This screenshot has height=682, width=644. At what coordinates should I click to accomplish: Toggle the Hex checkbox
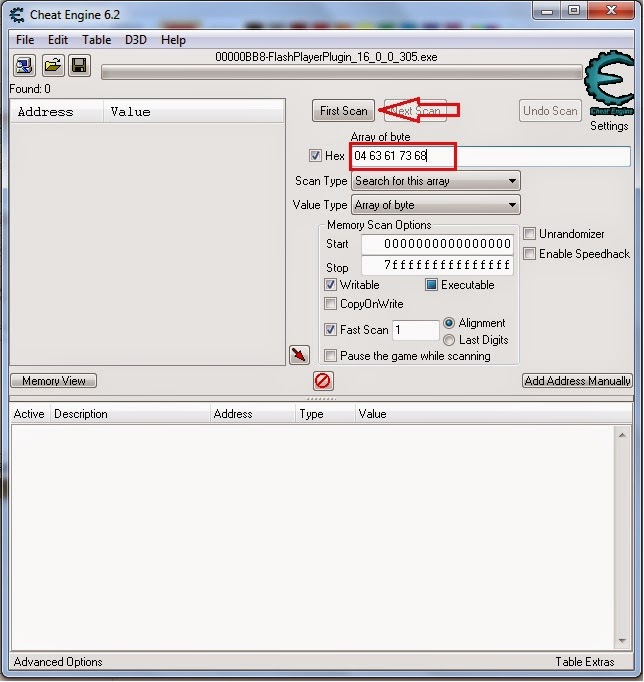(x=315, y=155)
